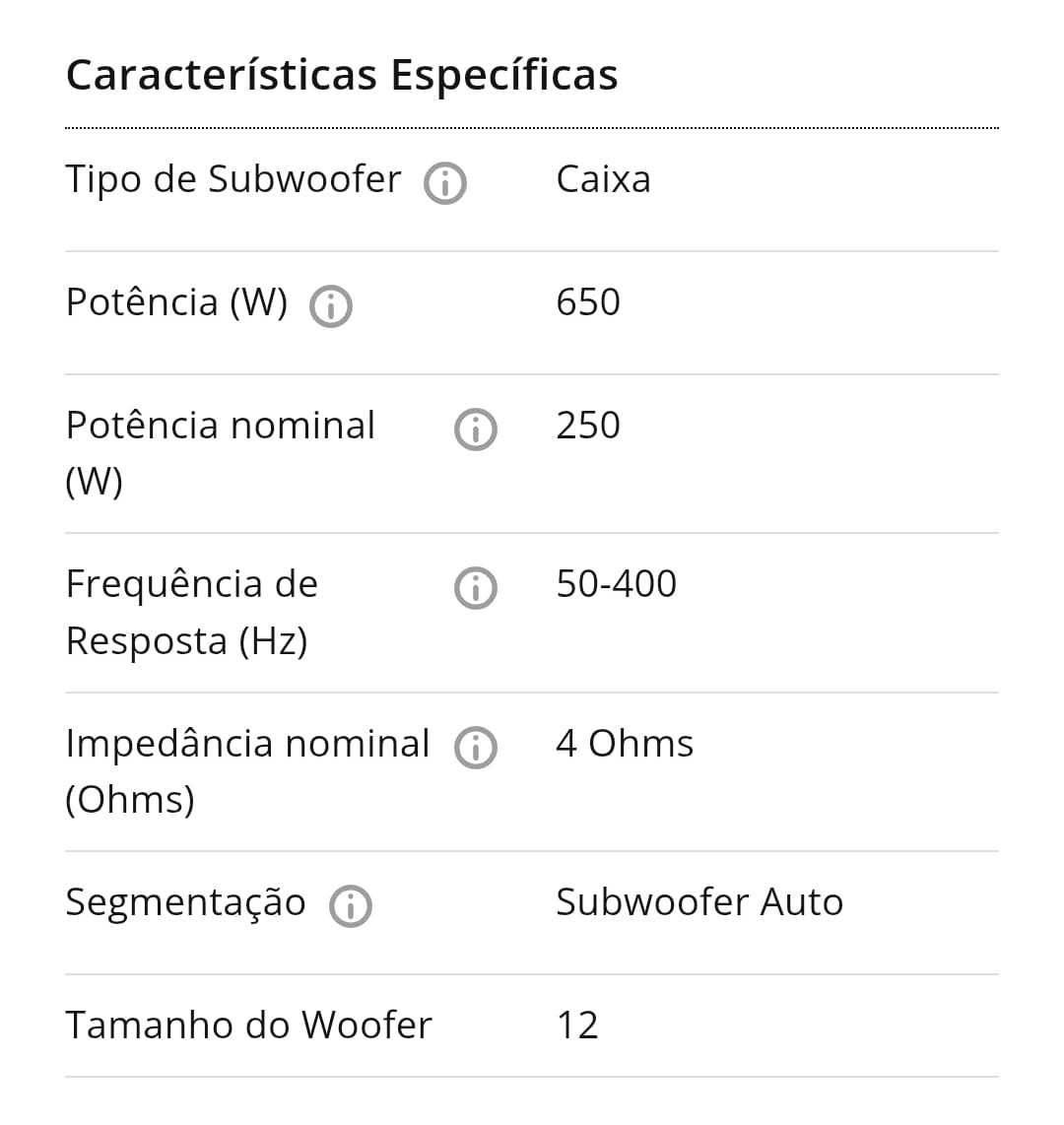Open info icon for Frequência de Resposta
Image resolution: width=1064 pixels, height=1125 pixels.
[x=476, y=588]
